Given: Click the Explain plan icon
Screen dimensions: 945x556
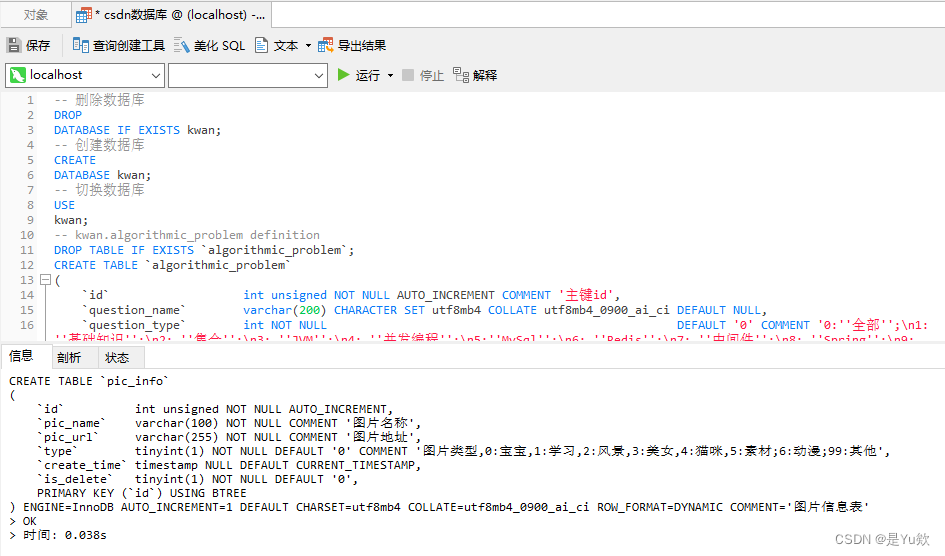Looking at the screenshot, I should [461, 75].
